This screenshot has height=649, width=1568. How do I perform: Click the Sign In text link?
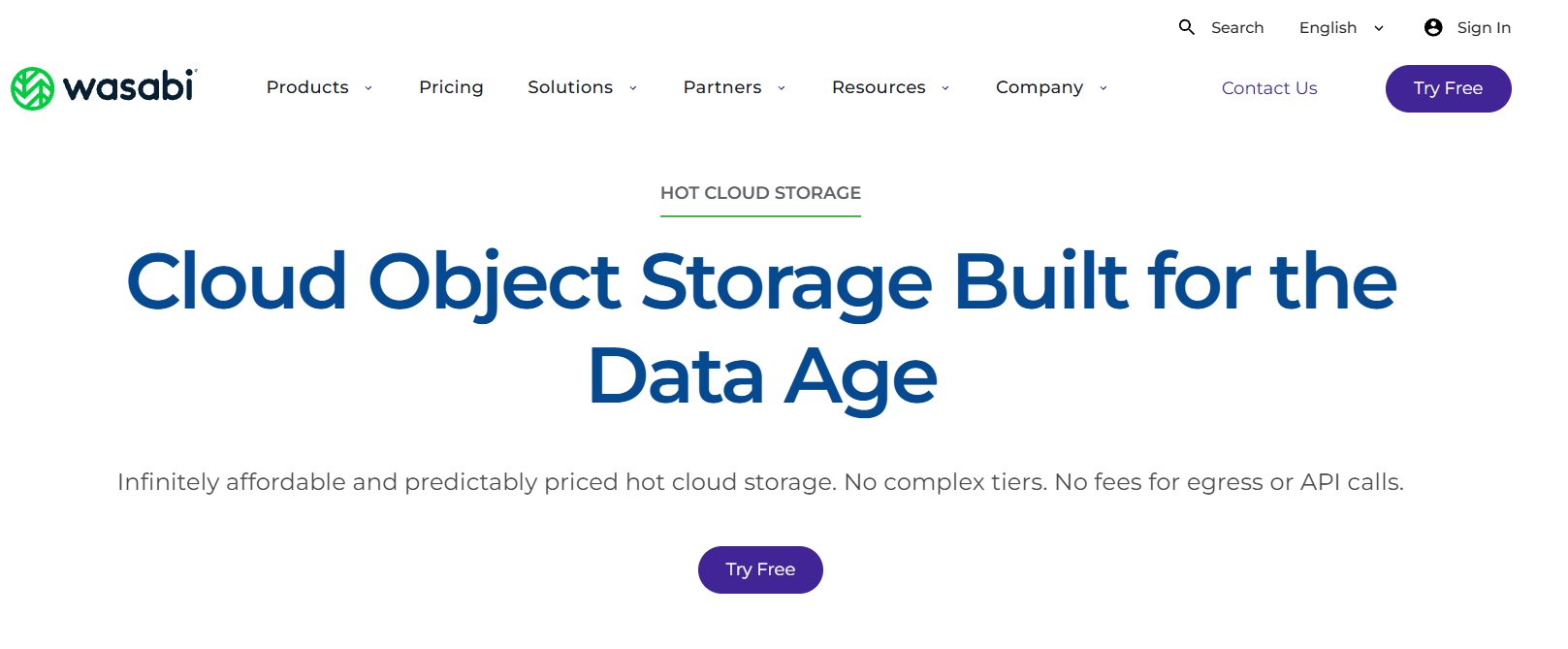pos(1484,27)
